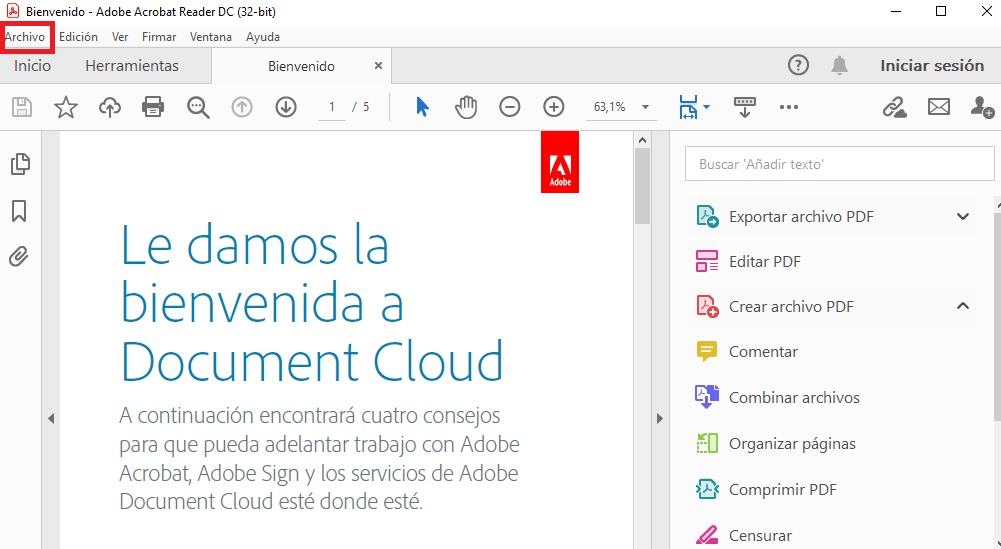
Task: Open the Archivo menu
Action: 25,36
